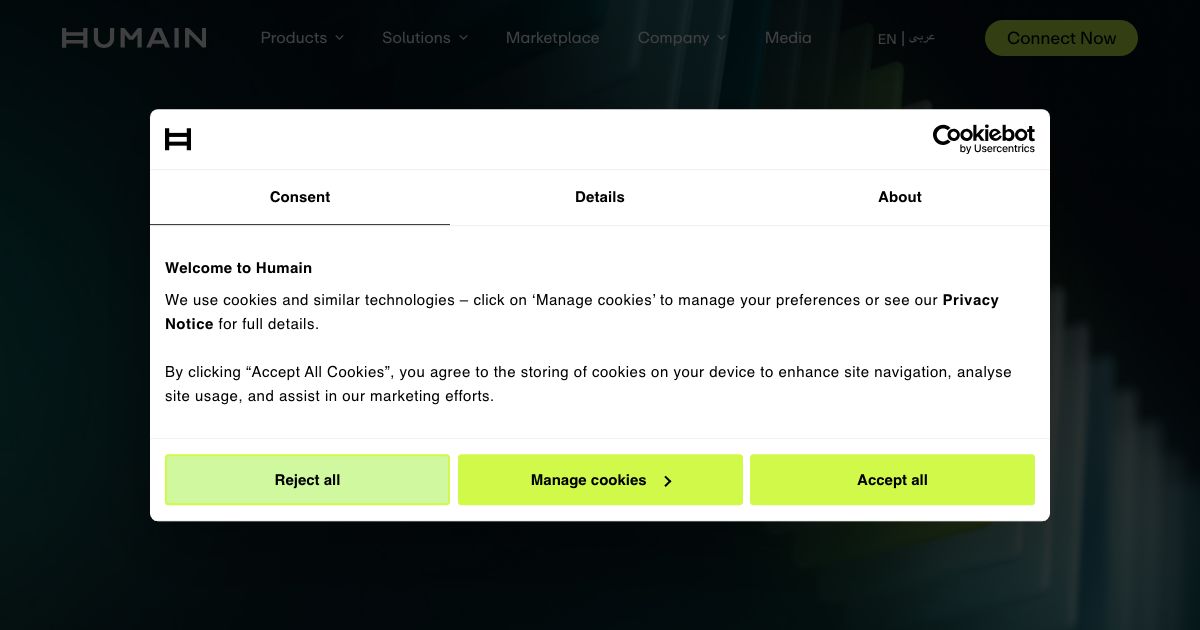Click the Products menu label
This screenshot has width=1200, height=630.
click(294, 38)
